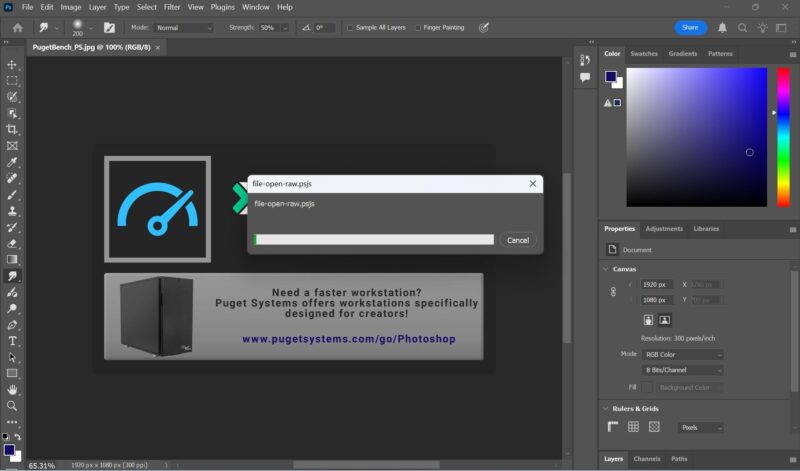Select the Path Selection tool
The image size is (800, 471).
pyautogui.click(x=12, y=357)
